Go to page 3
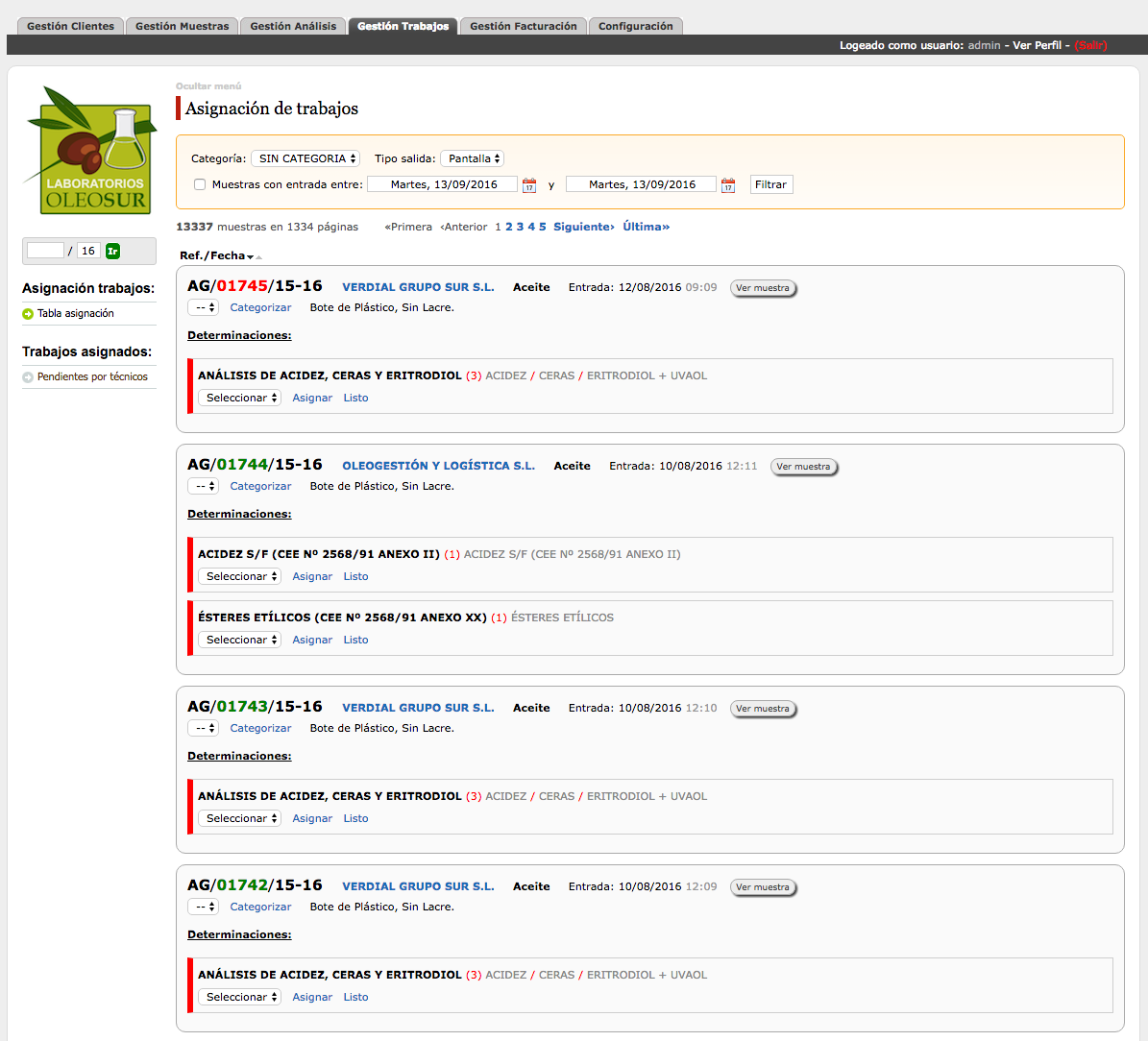Viewport: 1148px width, 1041px height. click(520, 227)
